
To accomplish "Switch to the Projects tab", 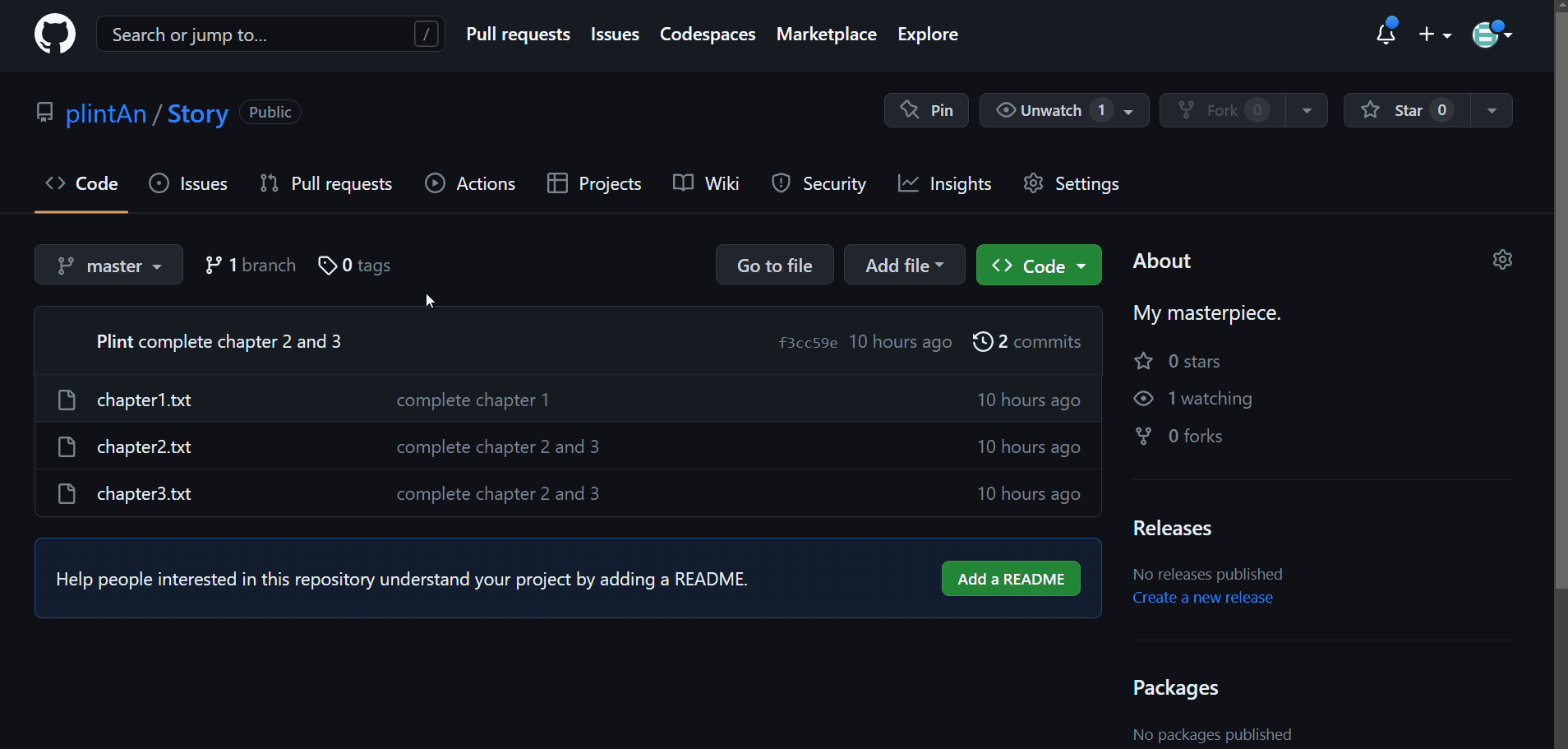I will pos(594,183).
